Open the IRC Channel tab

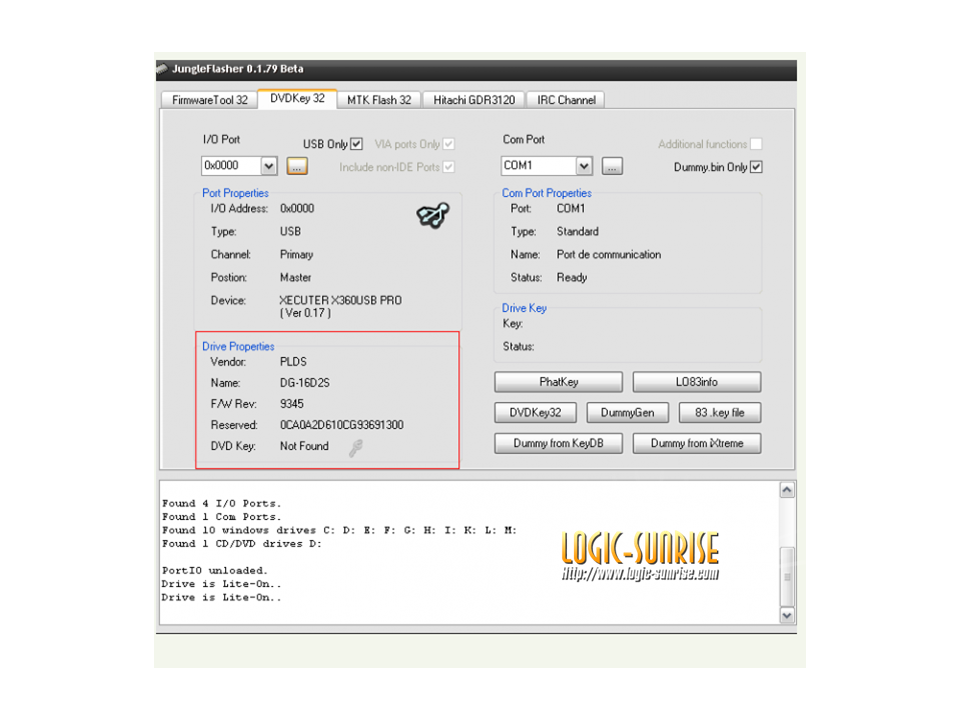point(566,100)
